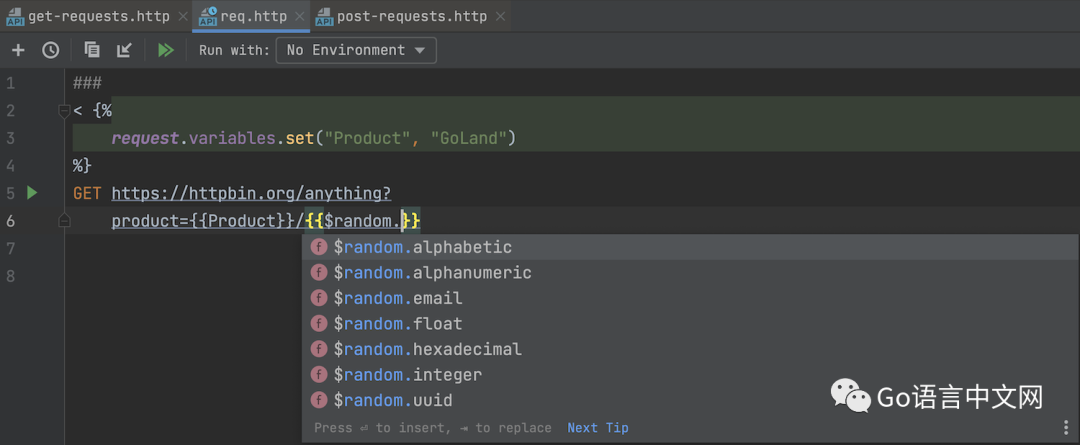The width and height of the screenshot is (1080, 445).
Task: Close the req.http tab
Action: click(300, 17)
